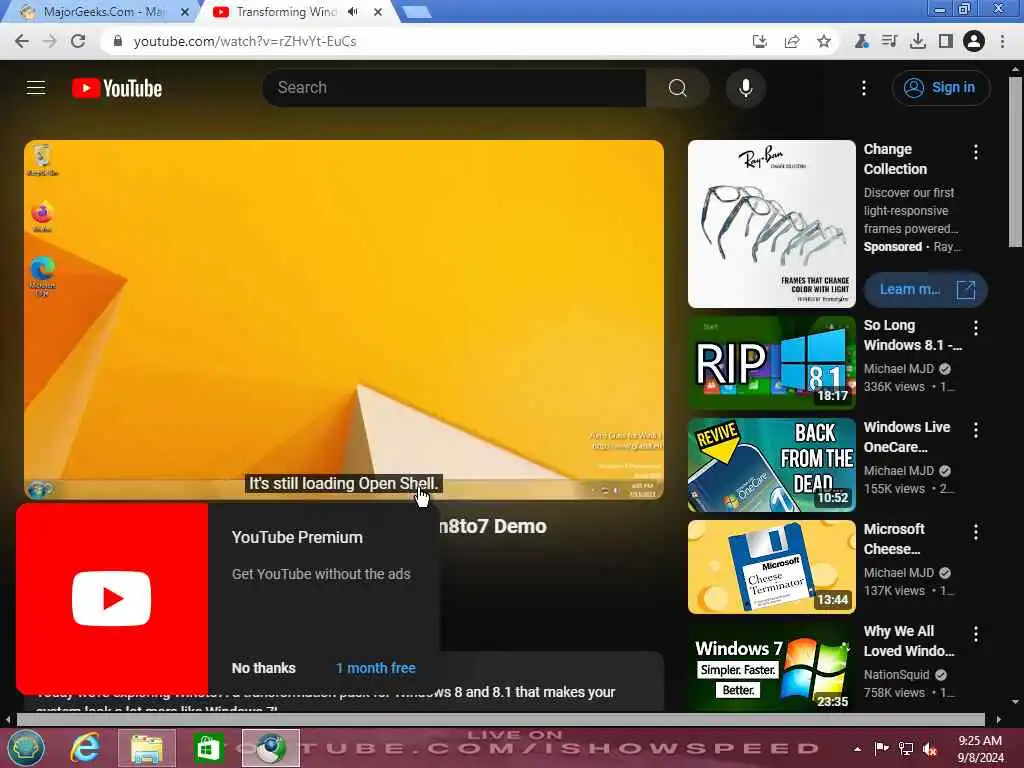Select the active browser taskbar button

click(270, 748)
